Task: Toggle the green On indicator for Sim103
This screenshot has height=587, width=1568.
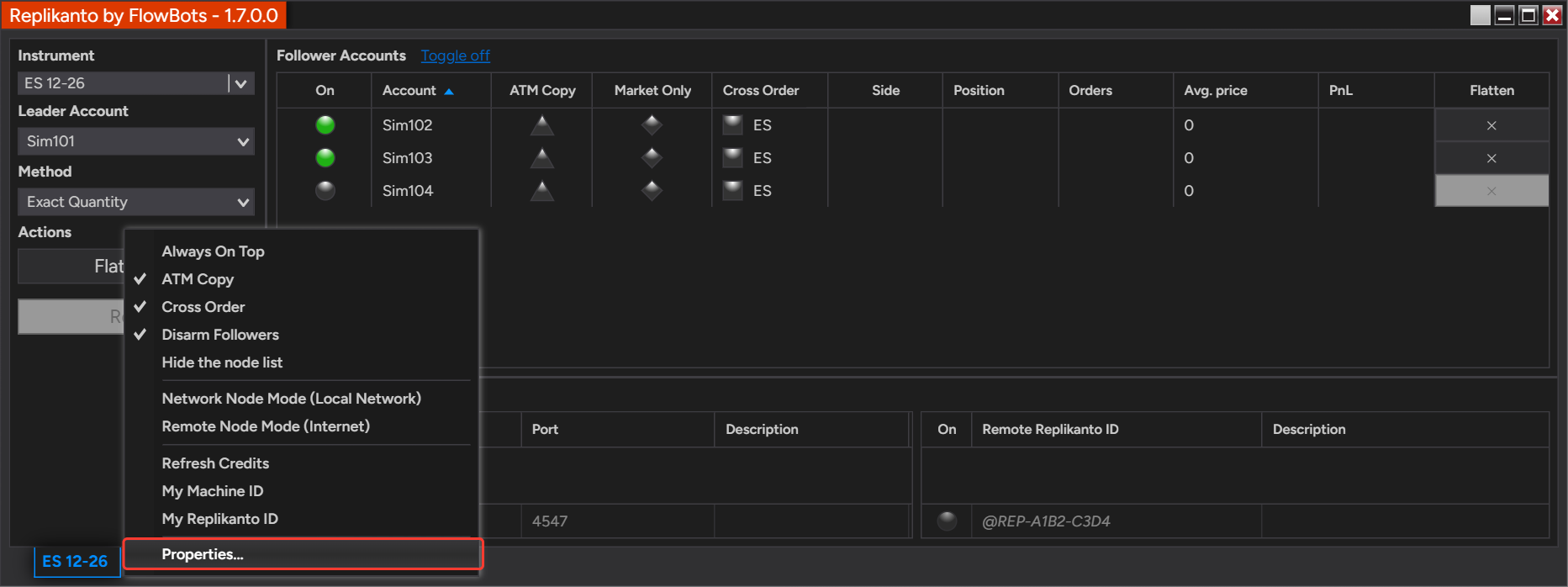Action: pos(325,158)
